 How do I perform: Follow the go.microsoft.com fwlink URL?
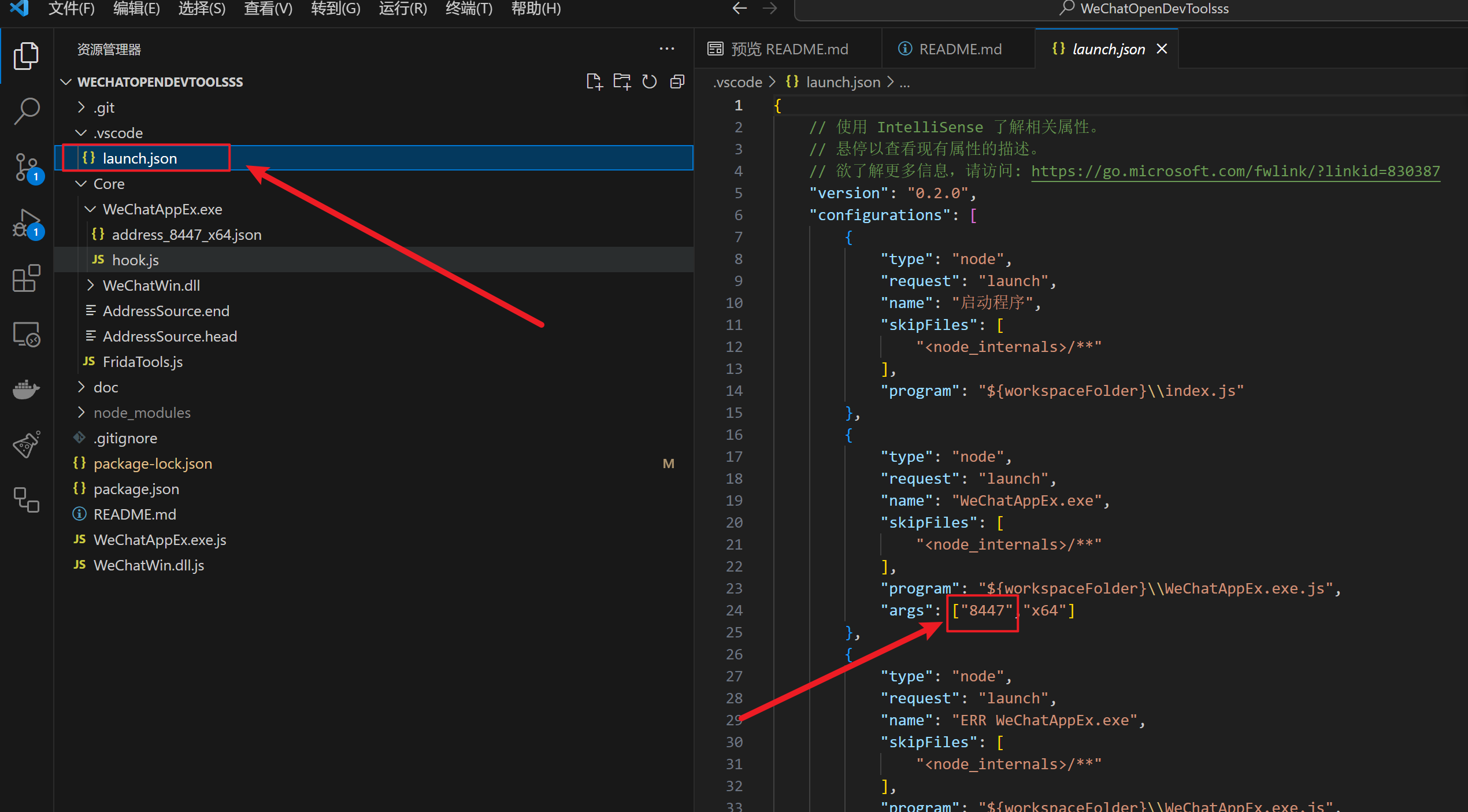[1236, 171]
